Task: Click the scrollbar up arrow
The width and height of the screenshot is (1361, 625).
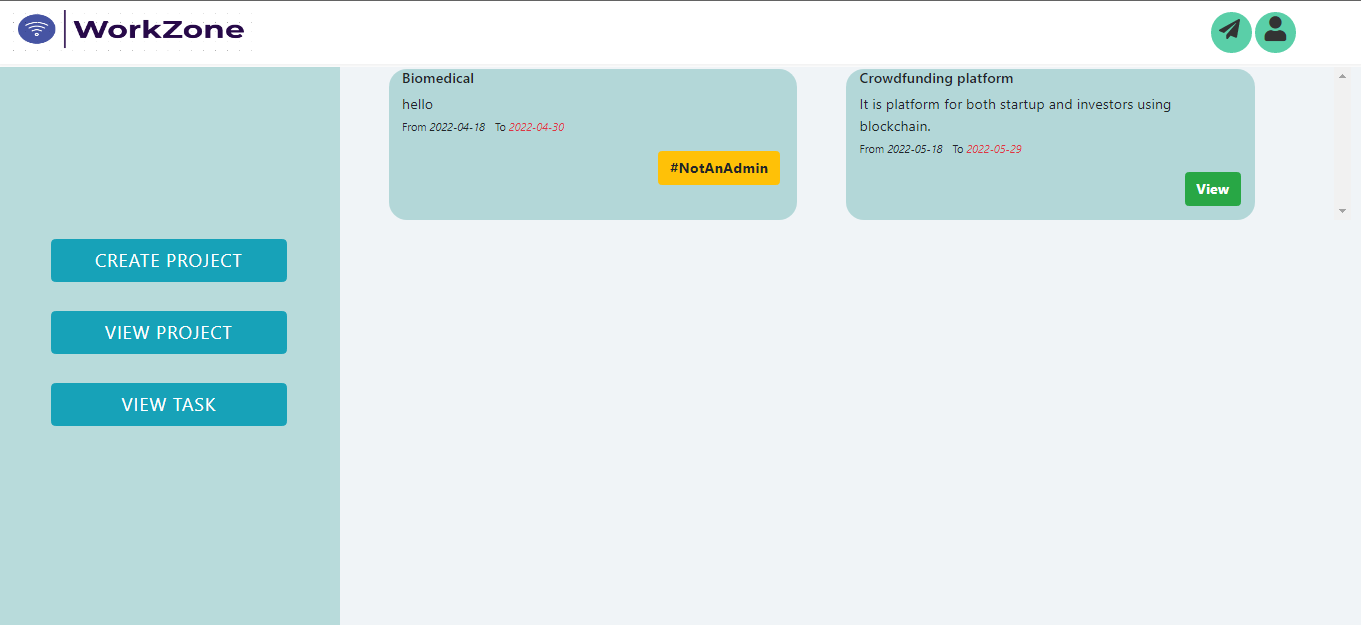Action: point(1344,75)
